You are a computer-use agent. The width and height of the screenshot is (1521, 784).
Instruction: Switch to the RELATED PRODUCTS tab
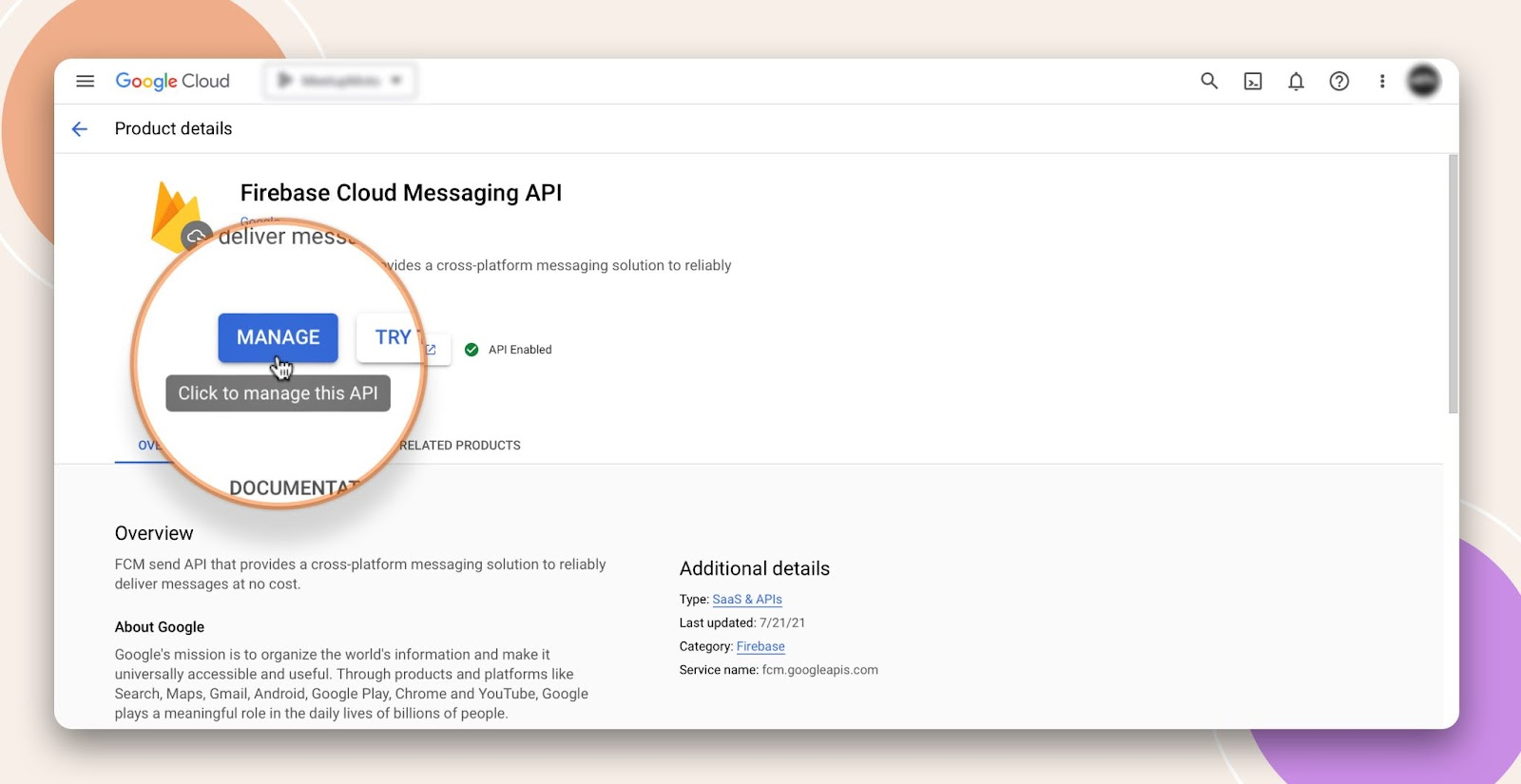[460, 445]
